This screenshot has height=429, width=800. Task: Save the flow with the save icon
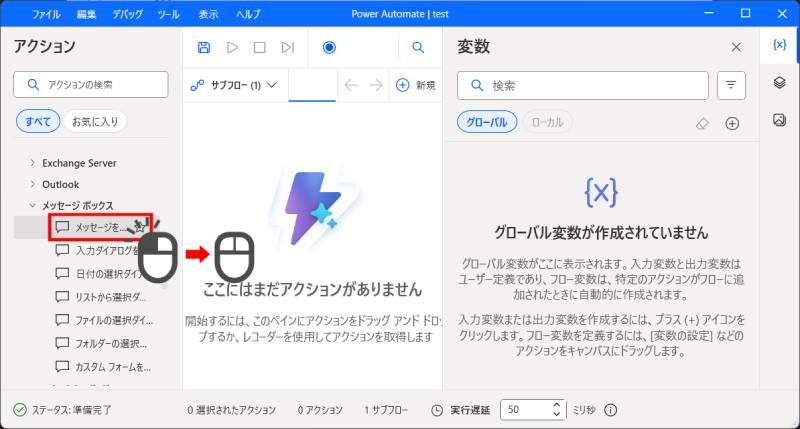(x=204, y=47)
